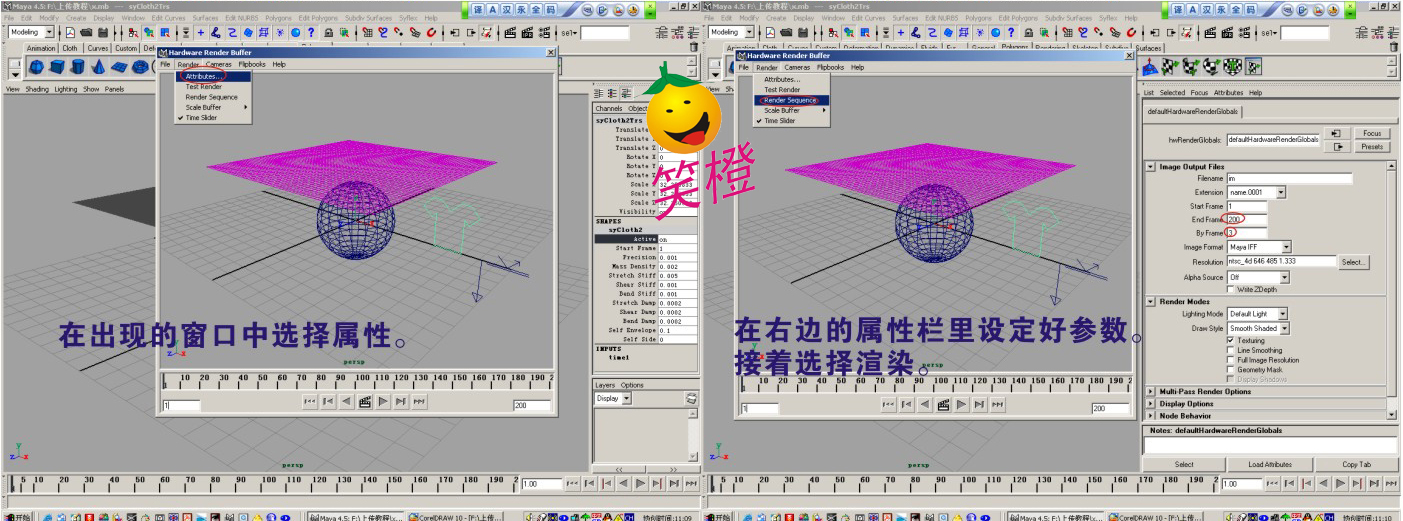Click the Open Scene icon in the left Maya window
This screenshot has width=1403, height=521.
pos(87,32)
